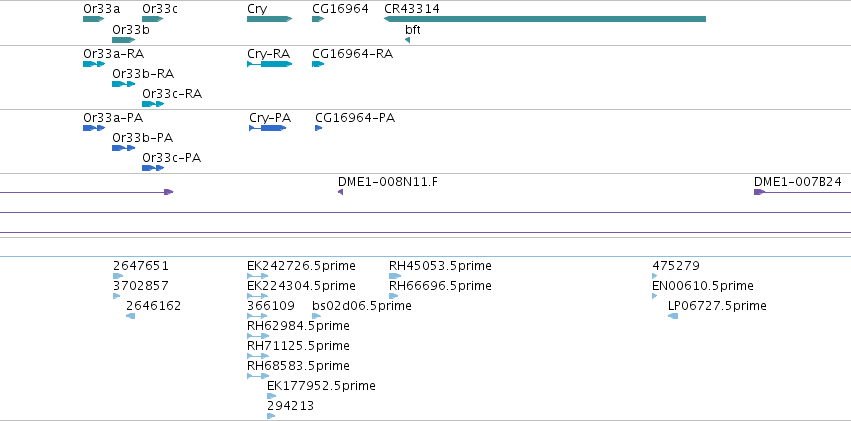Click the DME1-007B24 clone feature
851x421 pixels.
[802, 192]
